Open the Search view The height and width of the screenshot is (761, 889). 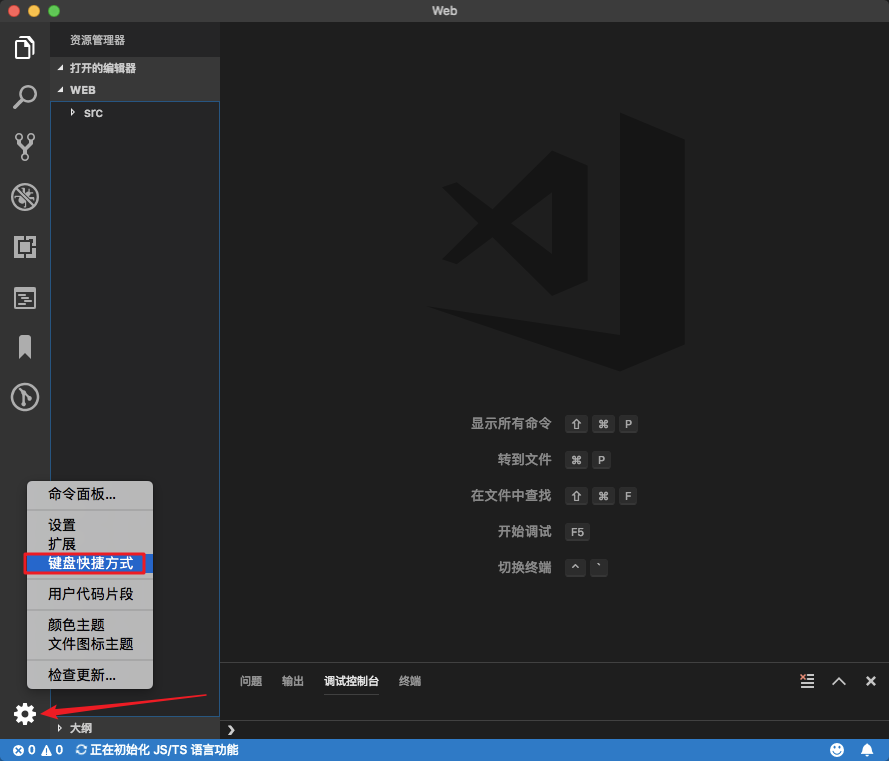pos(25,97)
